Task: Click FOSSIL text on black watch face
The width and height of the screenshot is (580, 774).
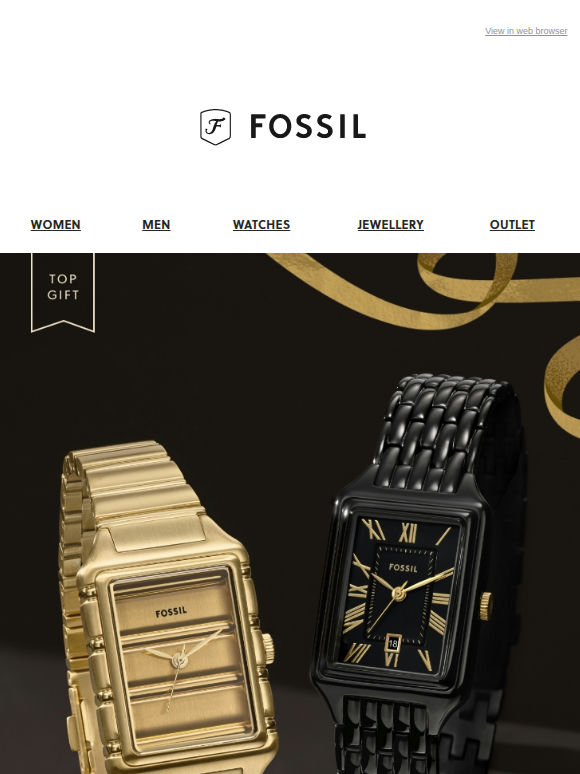Action: click(403, 568)
